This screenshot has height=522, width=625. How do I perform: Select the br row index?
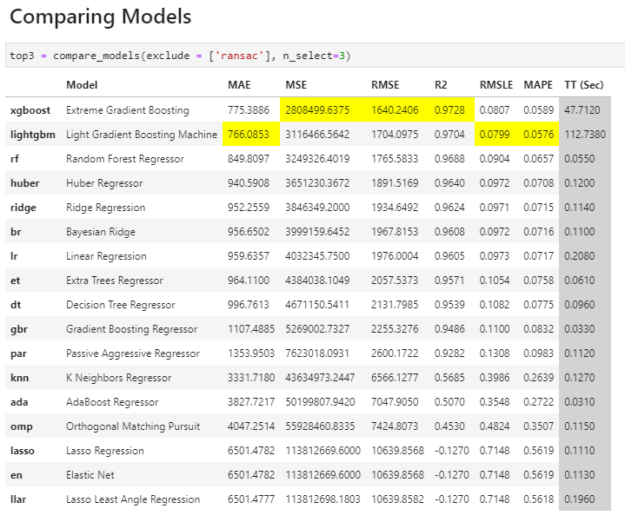[x=16, y=232]
